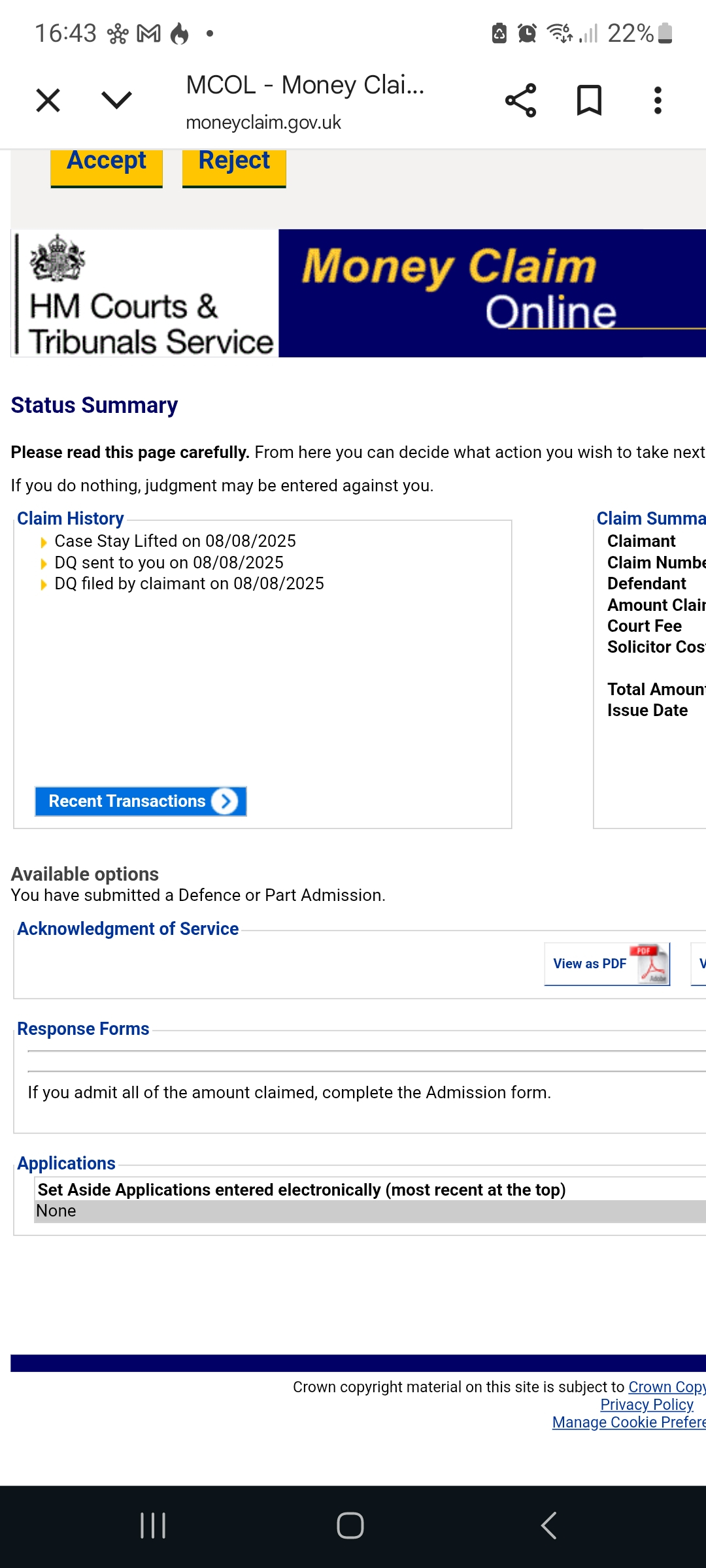The width and height of the screenshot is (706, 1568).
Task: Bookmark this page with bookmark icon
Action: point(589,101)
